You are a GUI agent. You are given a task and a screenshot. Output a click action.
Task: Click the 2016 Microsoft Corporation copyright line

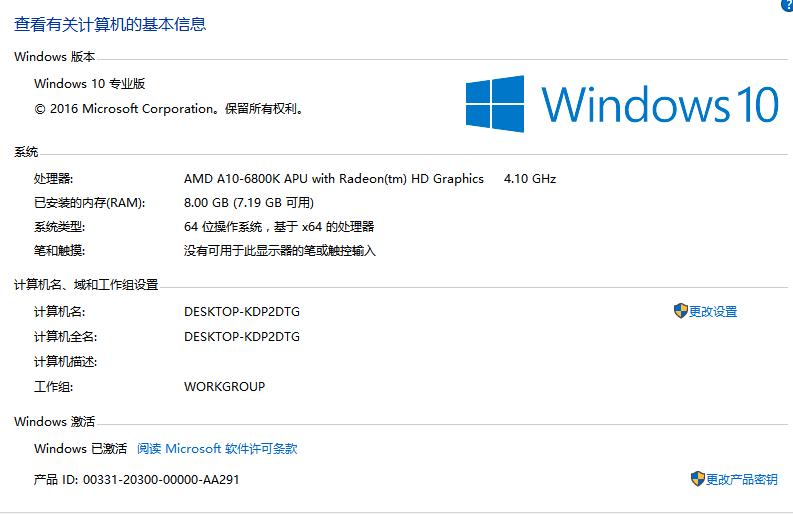[169, 109]
